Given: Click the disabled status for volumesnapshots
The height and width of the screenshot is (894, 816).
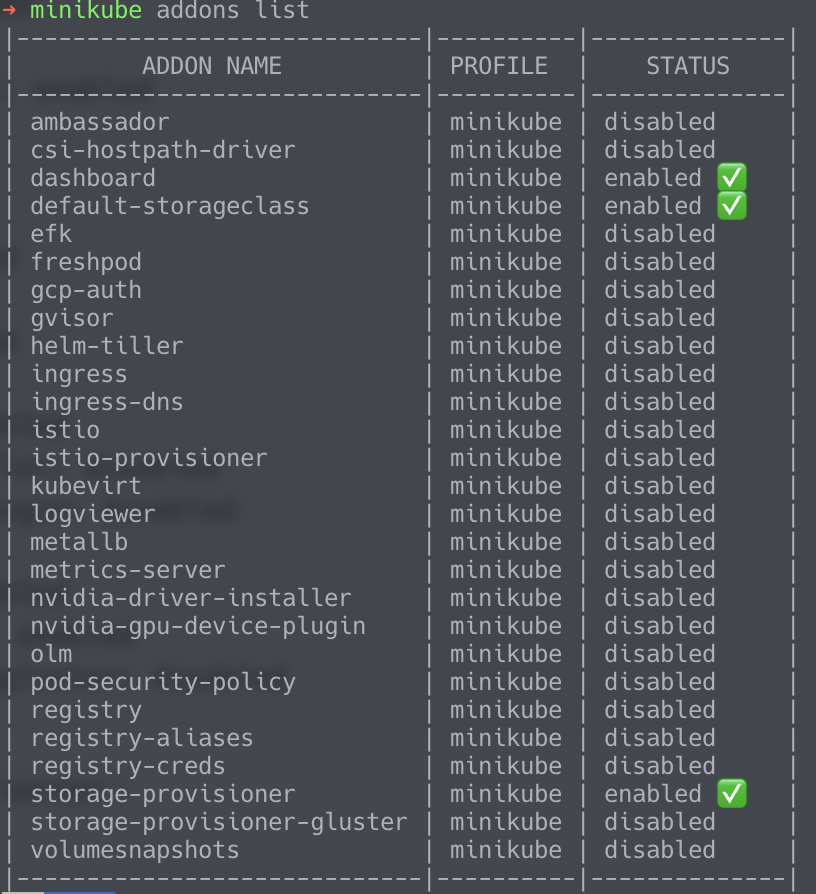Looking at the screenshot, I should tap(660, 850).
